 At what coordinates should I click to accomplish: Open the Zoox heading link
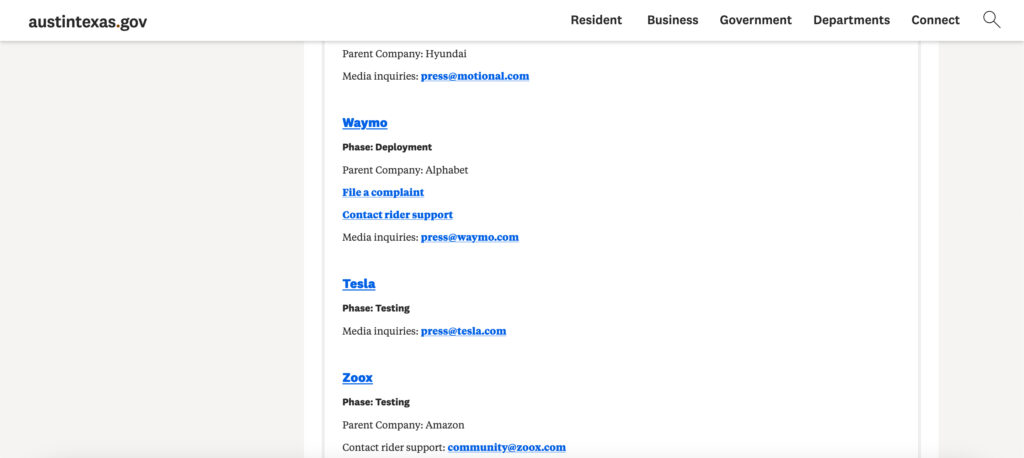pyautogui.click(x=357, y=378)
